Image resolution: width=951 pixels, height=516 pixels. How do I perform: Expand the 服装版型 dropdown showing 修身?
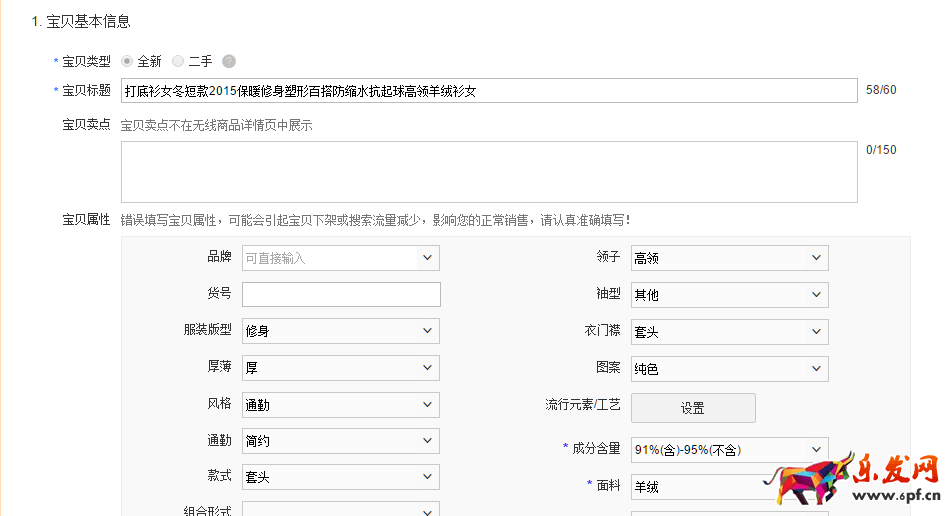[x=340, y=331]
